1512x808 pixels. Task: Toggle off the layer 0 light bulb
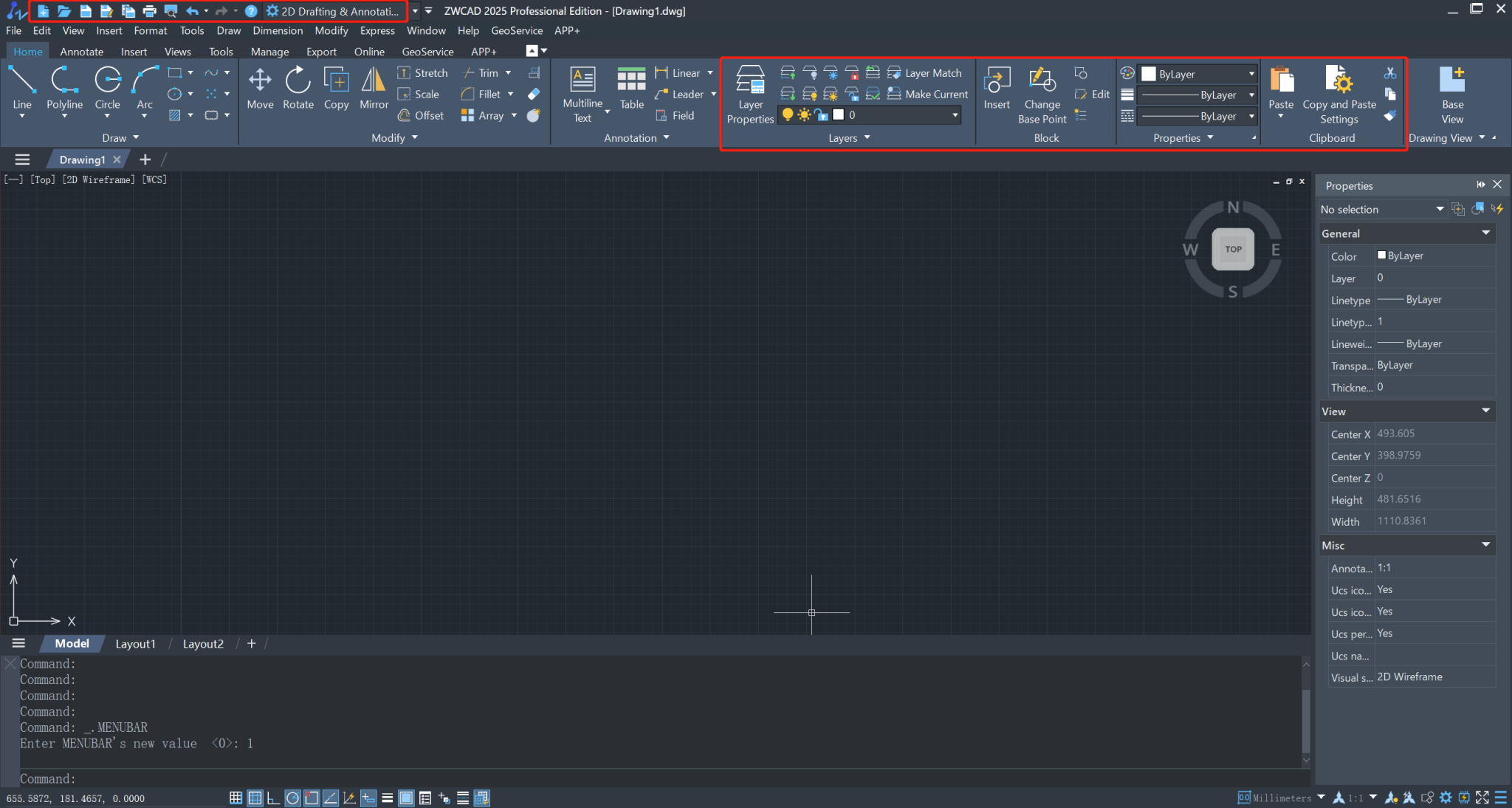787,114
